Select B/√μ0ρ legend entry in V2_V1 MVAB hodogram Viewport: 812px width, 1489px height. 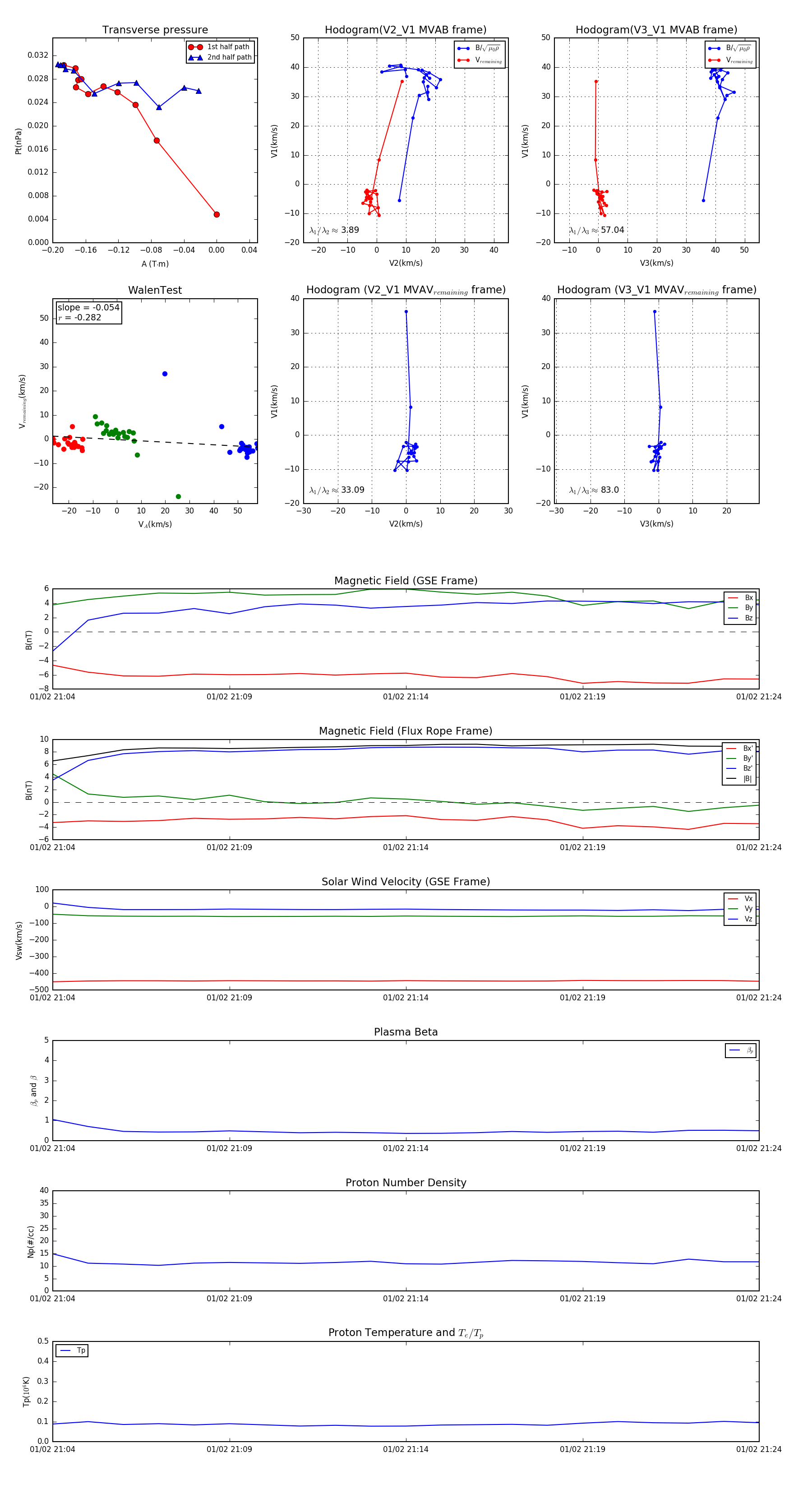pos(479,49)
